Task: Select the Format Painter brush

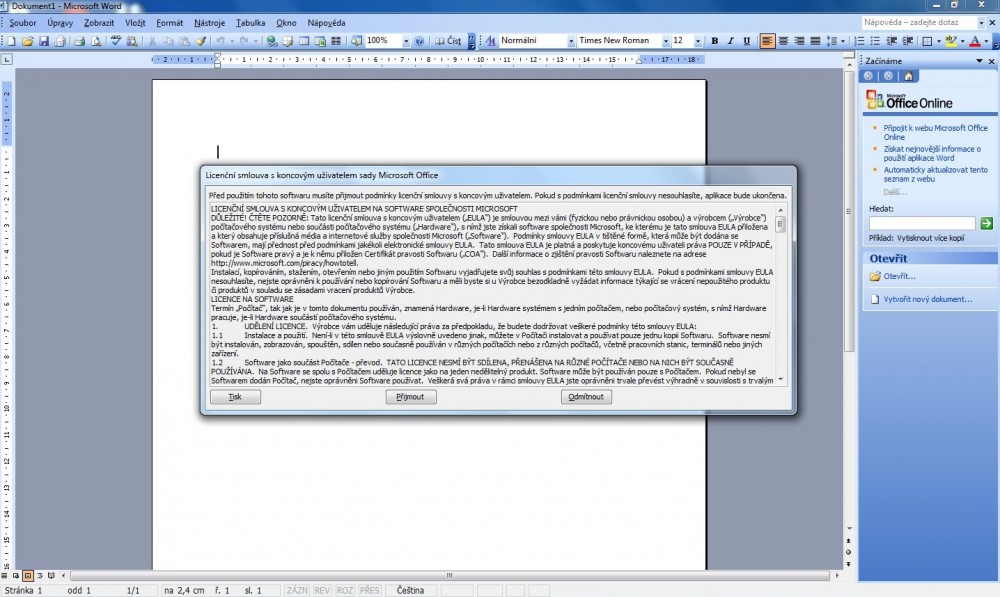Action: 201,41
